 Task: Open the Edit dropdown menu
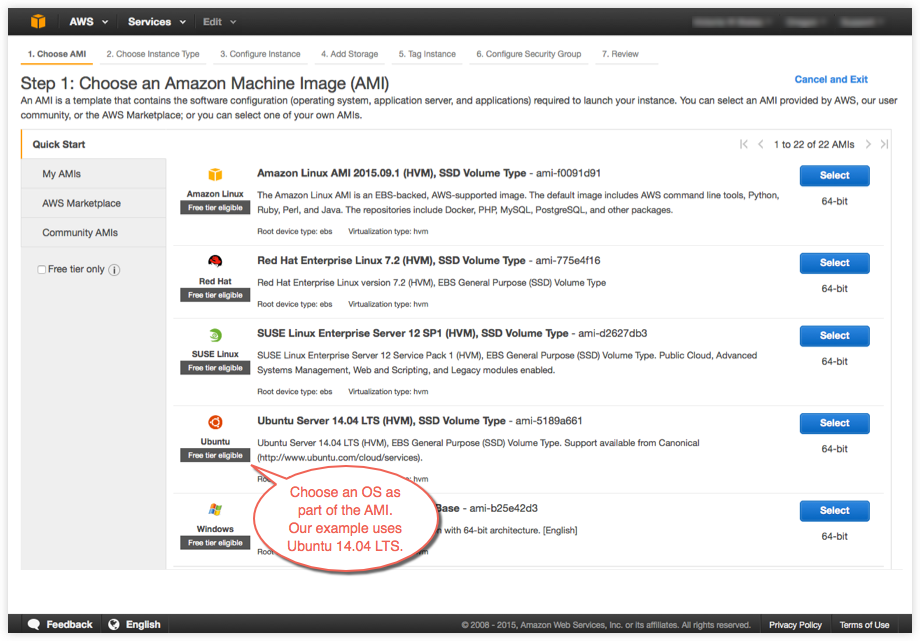point(218,20)
